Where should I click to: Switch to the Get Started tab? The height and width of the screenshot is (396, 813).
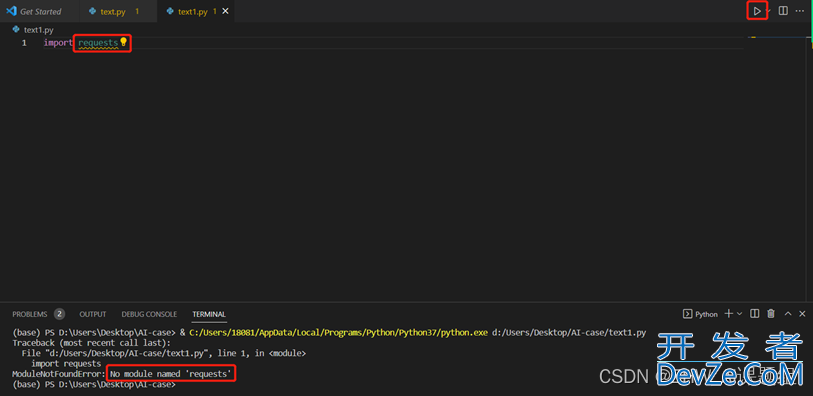point(40,11)
